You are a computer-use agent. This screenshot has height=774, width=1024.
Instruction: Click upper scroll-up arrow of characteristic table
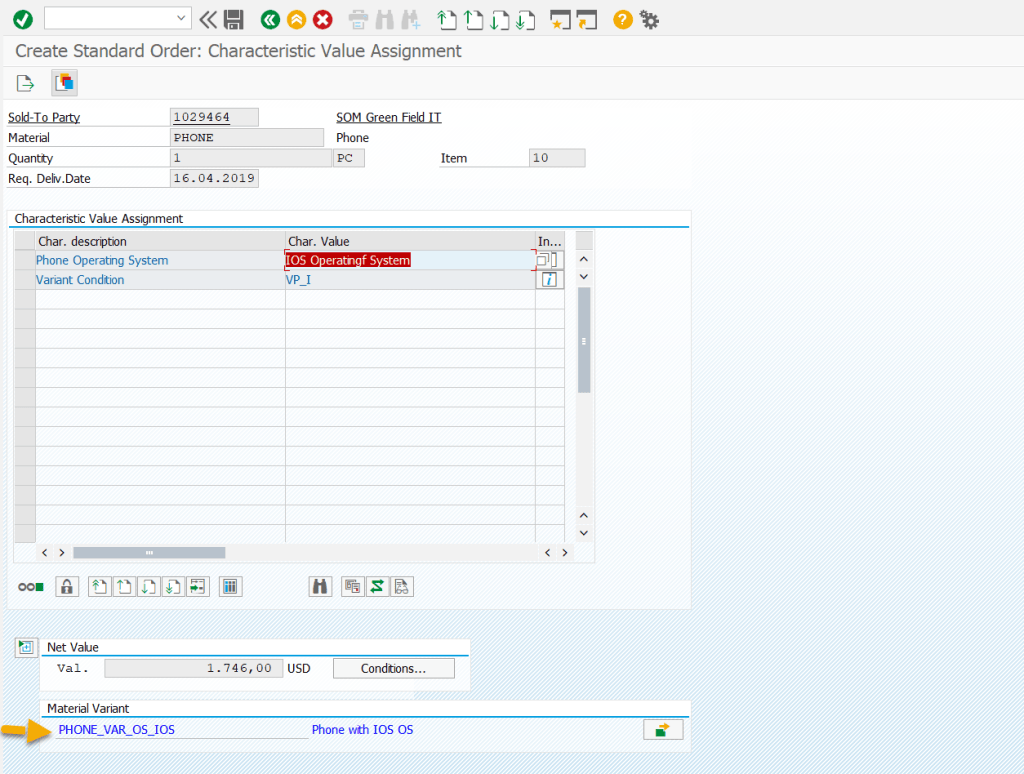[584, 259]
